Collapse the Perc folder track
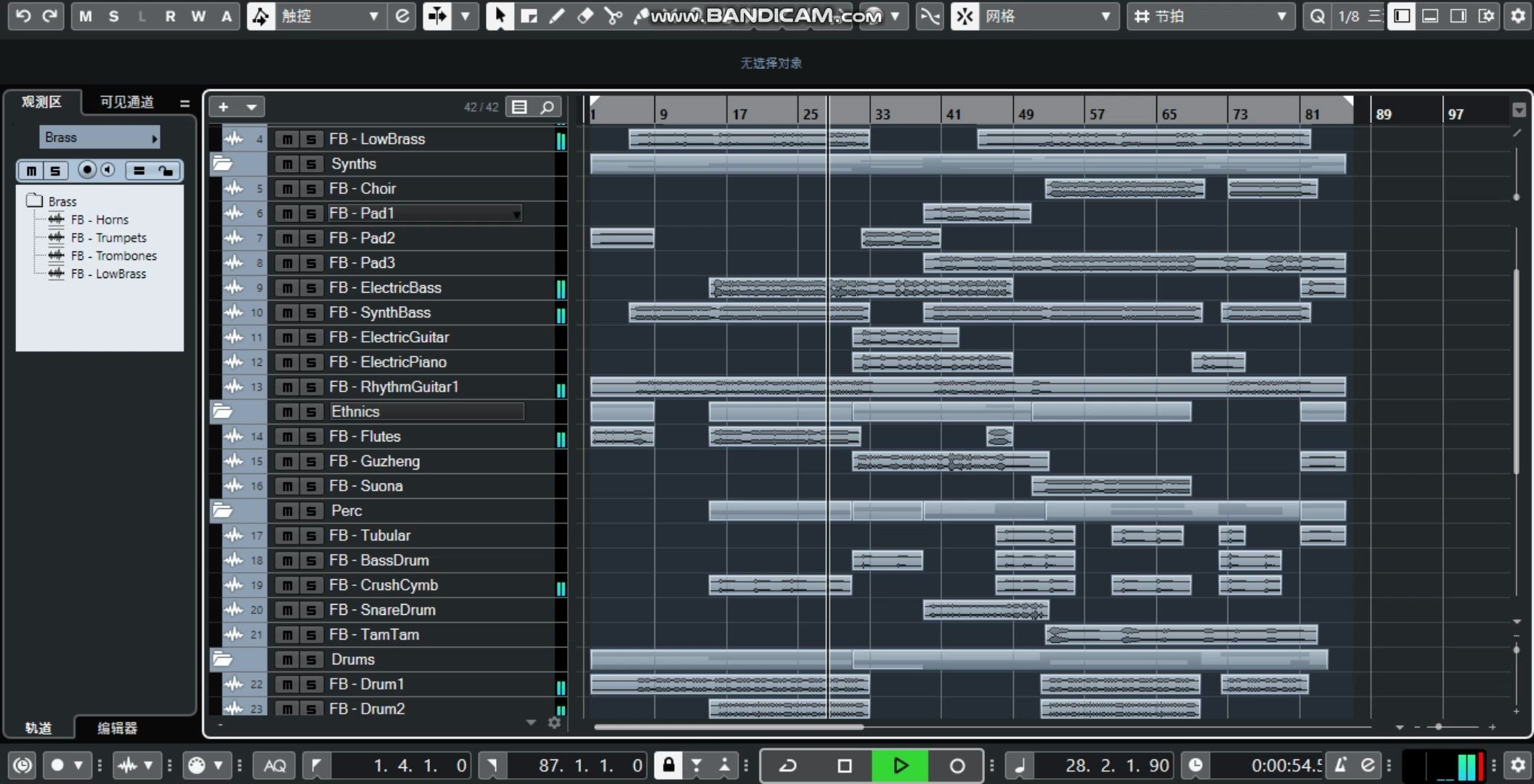This screenshot has height=784, width=1534. (222, 511)
